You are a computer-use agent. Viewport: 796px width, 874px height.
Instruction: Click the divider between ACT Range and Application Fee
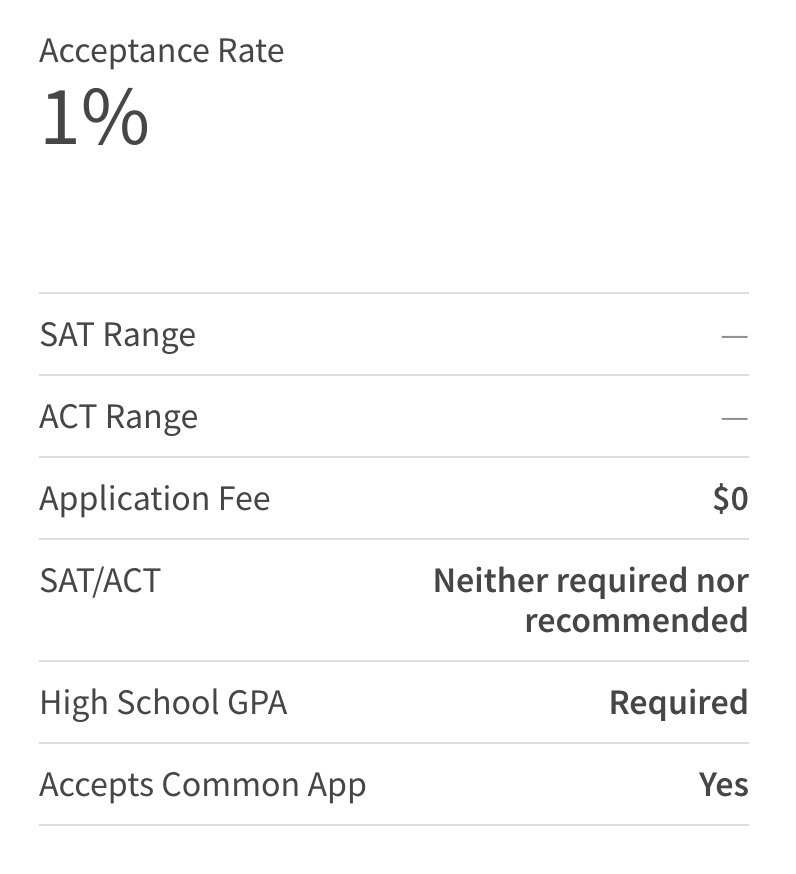[394, 457]
